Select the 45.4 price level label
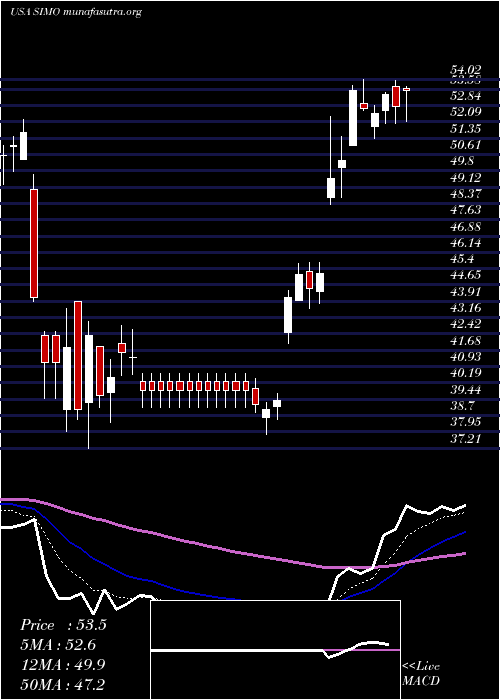This screenshot has height=700, width=500. (x=462, y=259)
